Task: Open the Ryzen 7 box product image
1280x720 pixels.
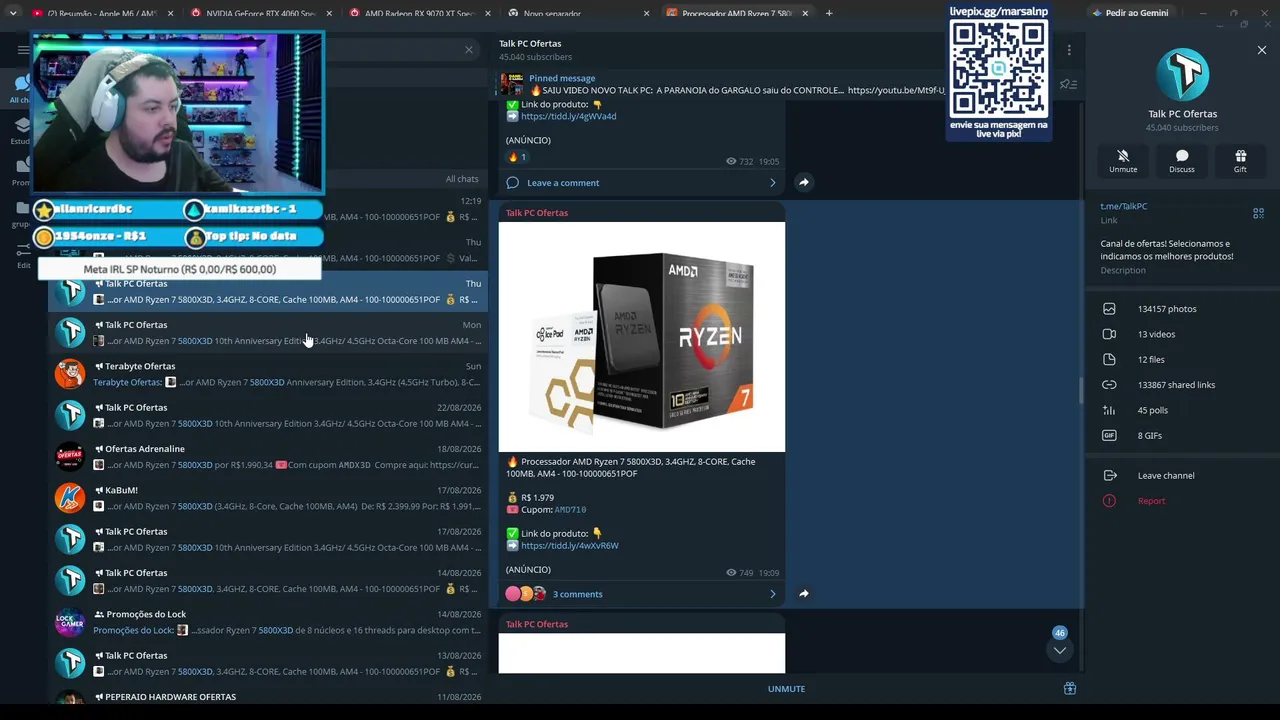Action: tap(642, 337)
